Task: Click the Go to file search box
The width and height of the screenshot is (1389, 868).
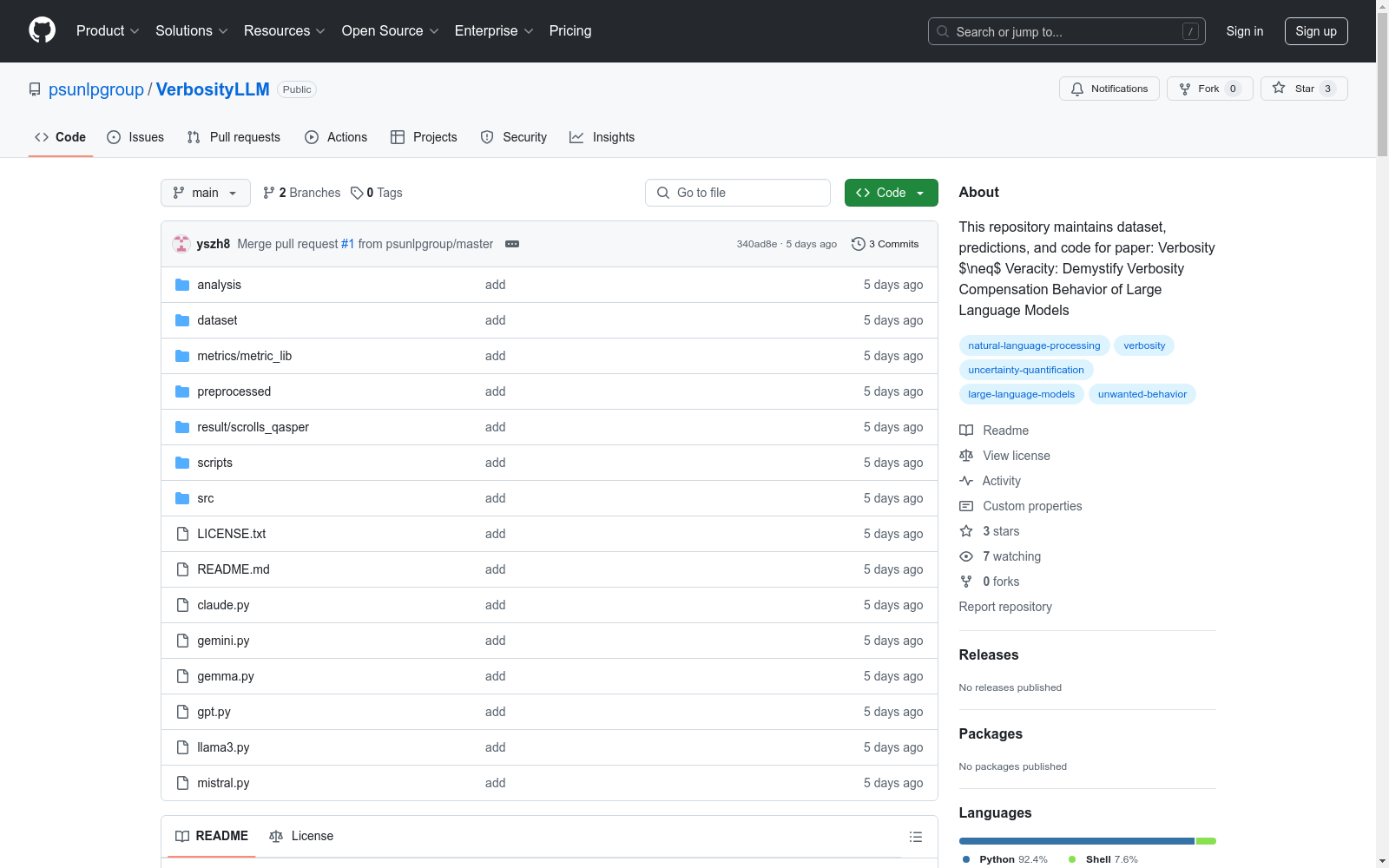Action: coord(738,193)
